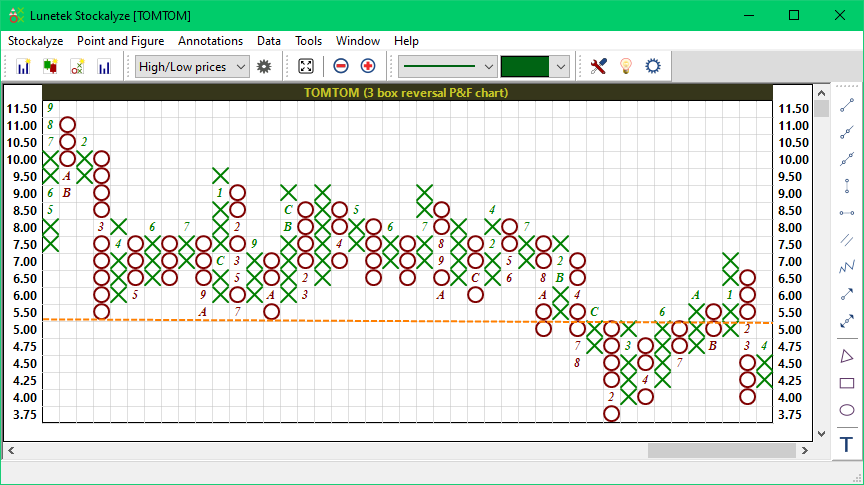Open the Help menu

pyautogui.click(x=406, y=41)
